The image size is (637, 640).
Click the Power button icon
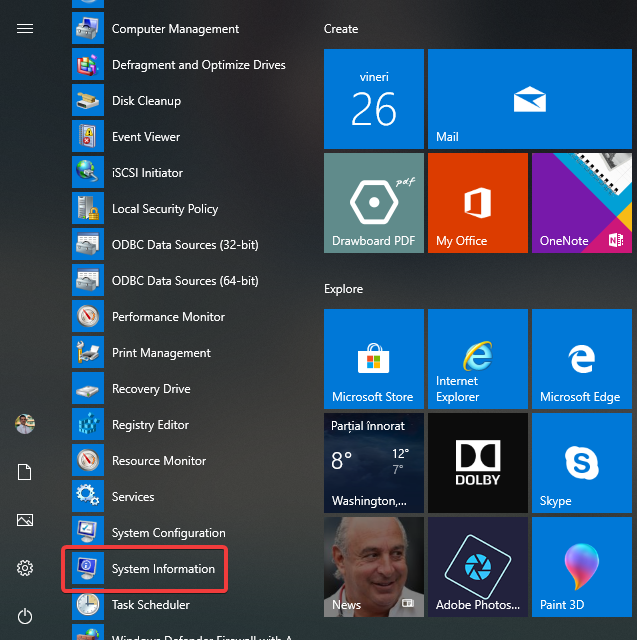(x=25, y=616)
